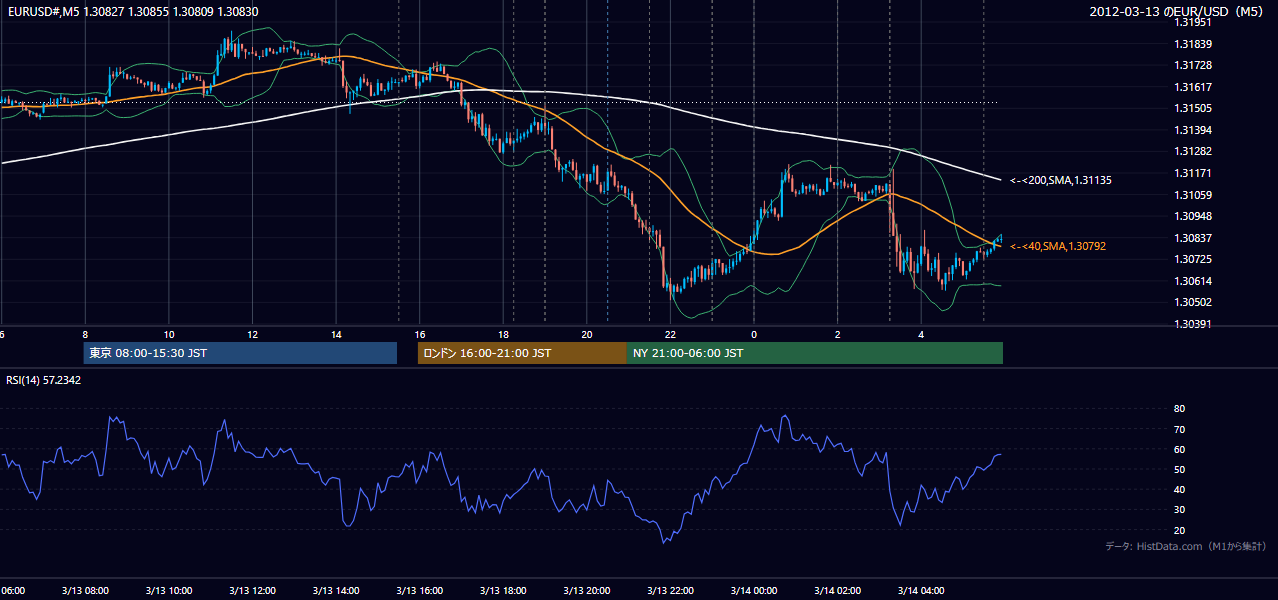
Task: Click the 3/14 00:00 time label
Action: pos(753,590)
